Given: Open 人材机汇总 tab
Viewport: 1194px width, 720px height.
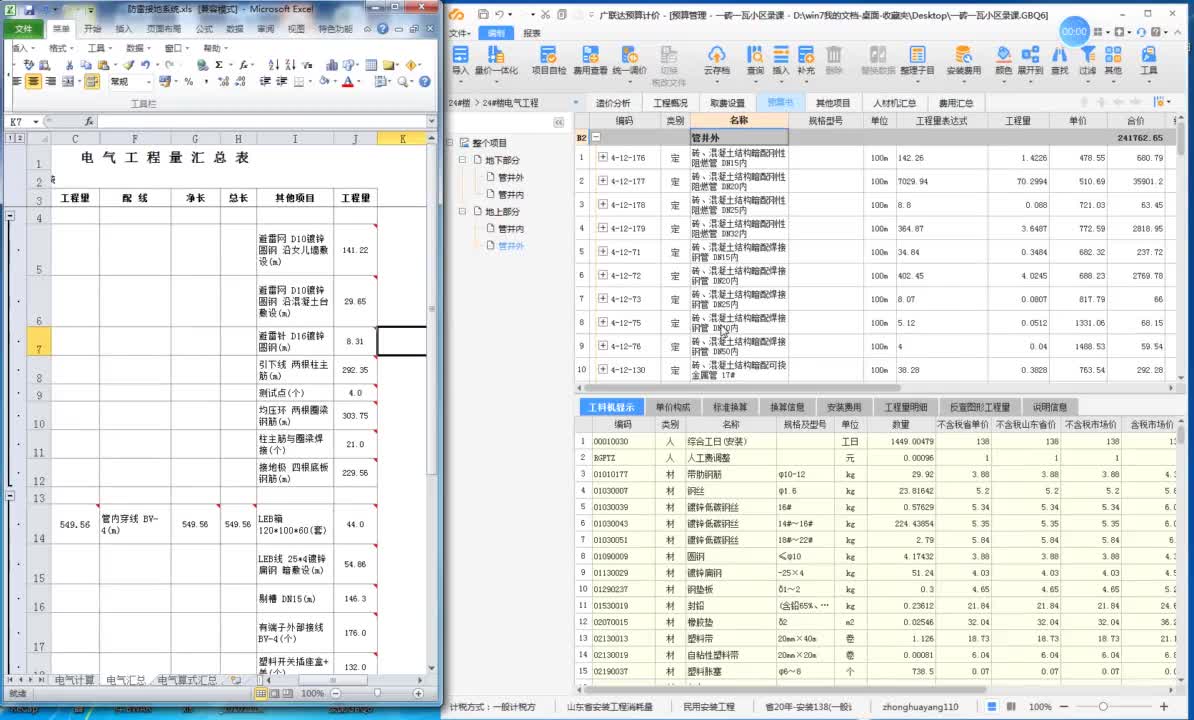Looking at the screenshot, I should (x=895, y=103).
